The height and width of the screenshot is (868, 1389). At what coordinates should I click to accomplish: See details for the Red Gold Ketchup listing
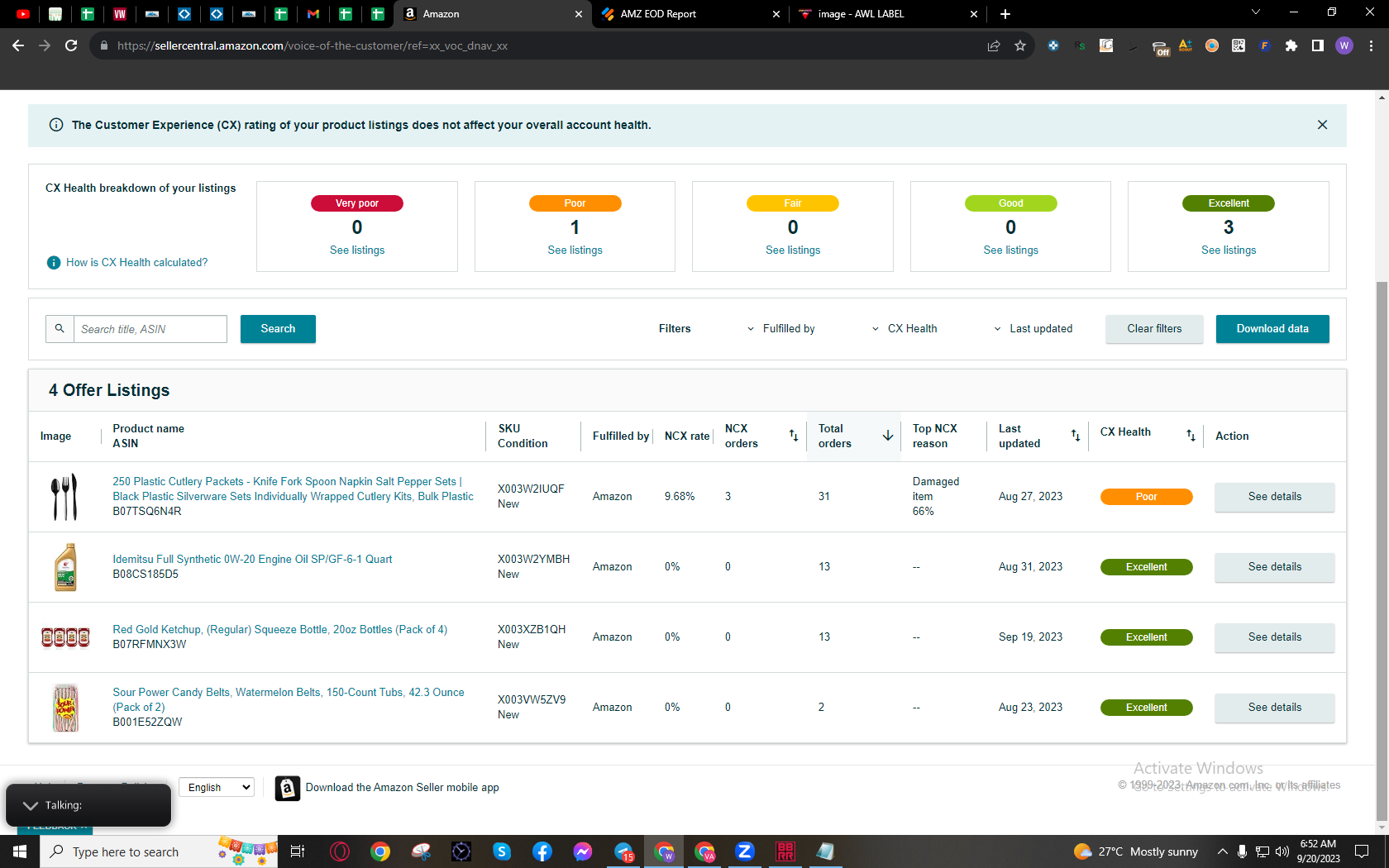[x=1275, y=637]
